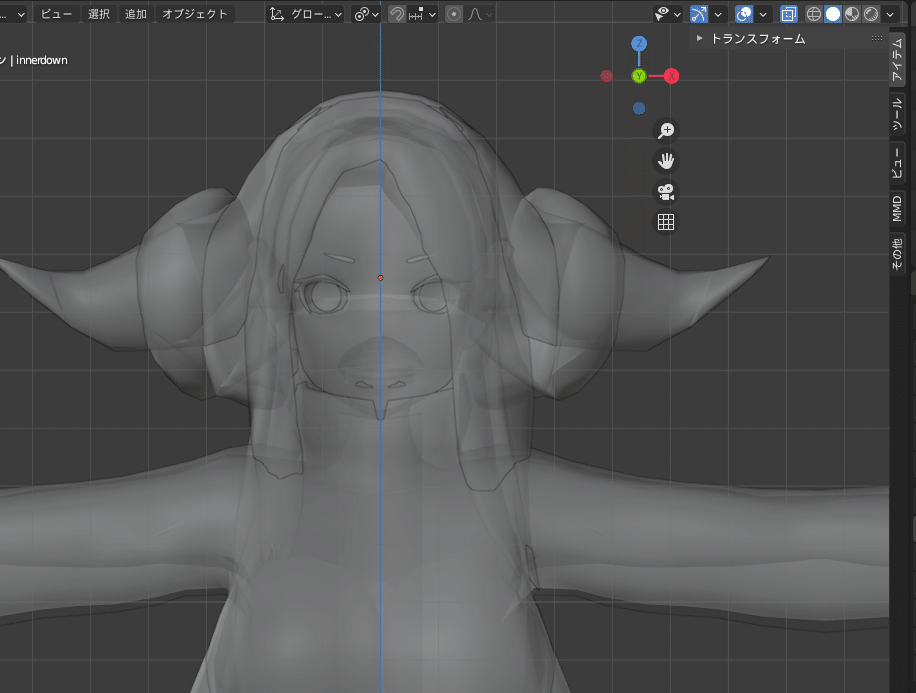916x693 pixels.
Task: Grab the トランスフォーム panel drag handle dots
Action: pos(877,38)
